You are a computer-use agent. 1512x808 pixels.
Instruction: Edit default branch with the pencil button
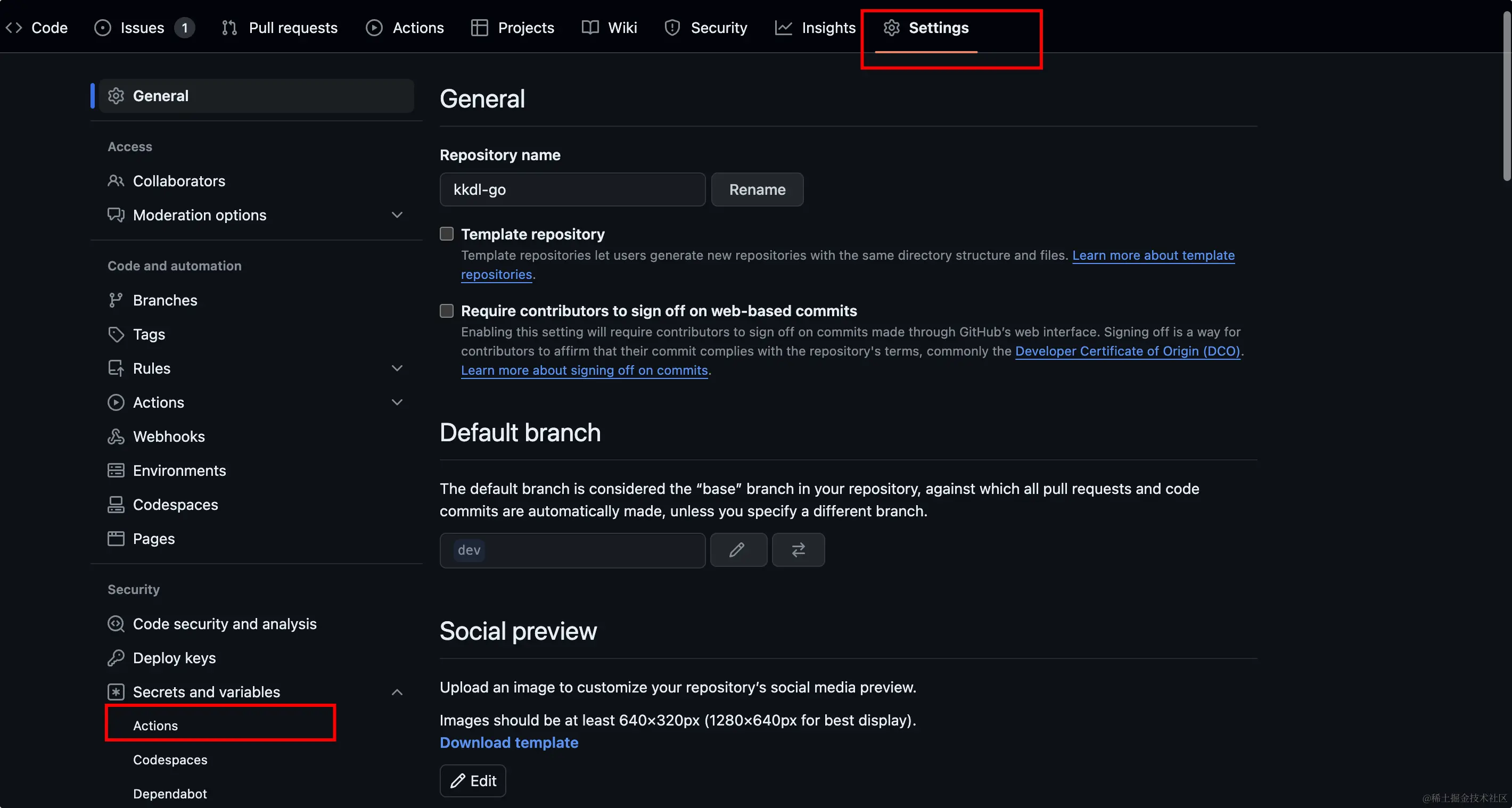(x=738, y=550)
